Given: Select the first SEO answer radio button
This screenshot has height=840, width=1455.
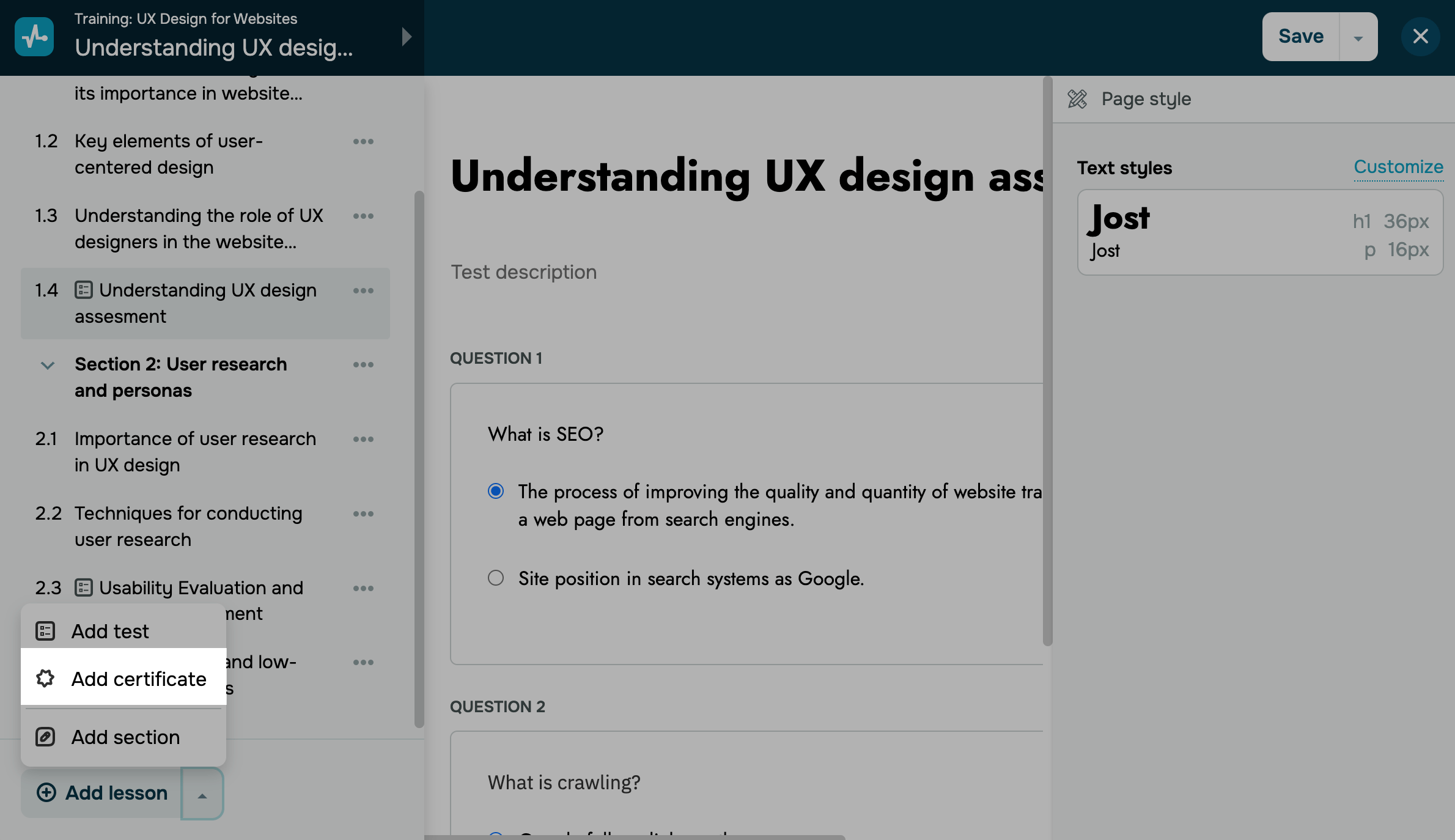Looking at the screenshot, I should click(496, 491).
